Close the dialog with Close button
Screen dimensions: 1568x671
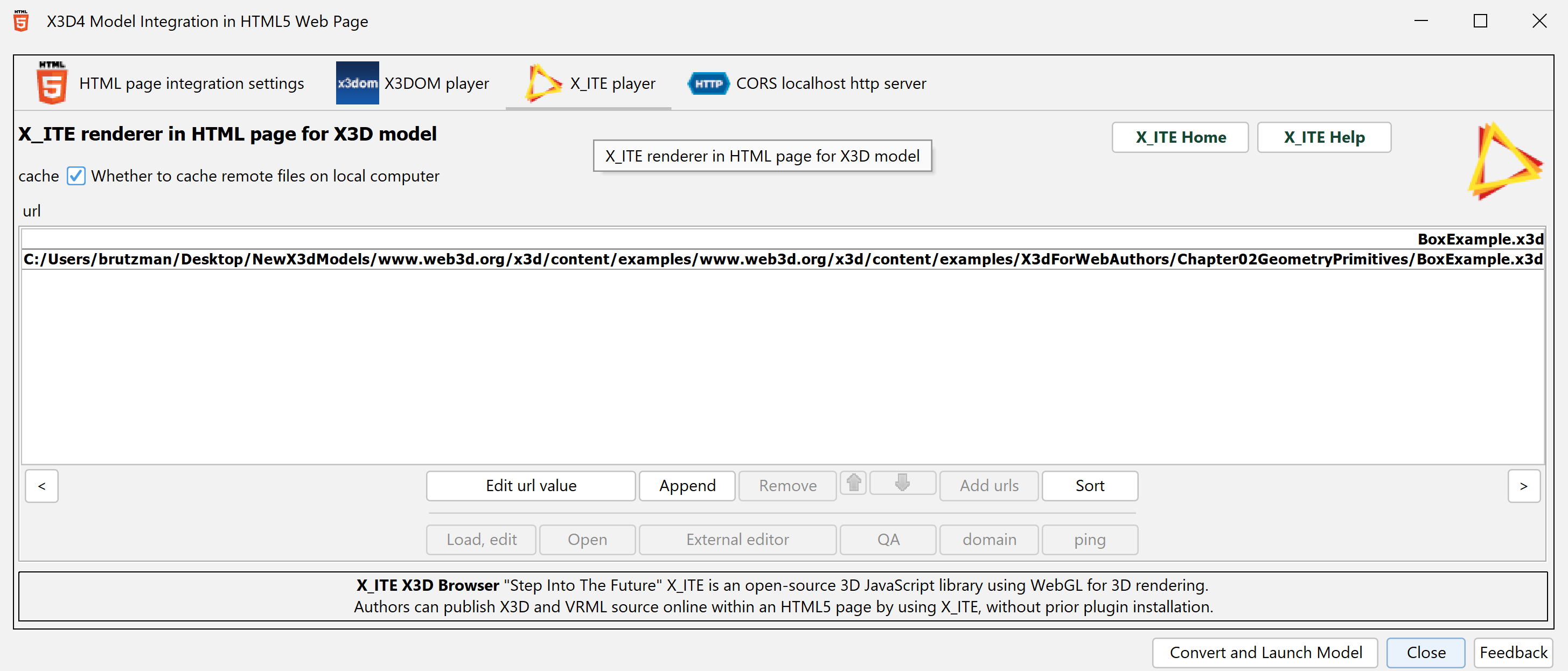coord(1426,652)
